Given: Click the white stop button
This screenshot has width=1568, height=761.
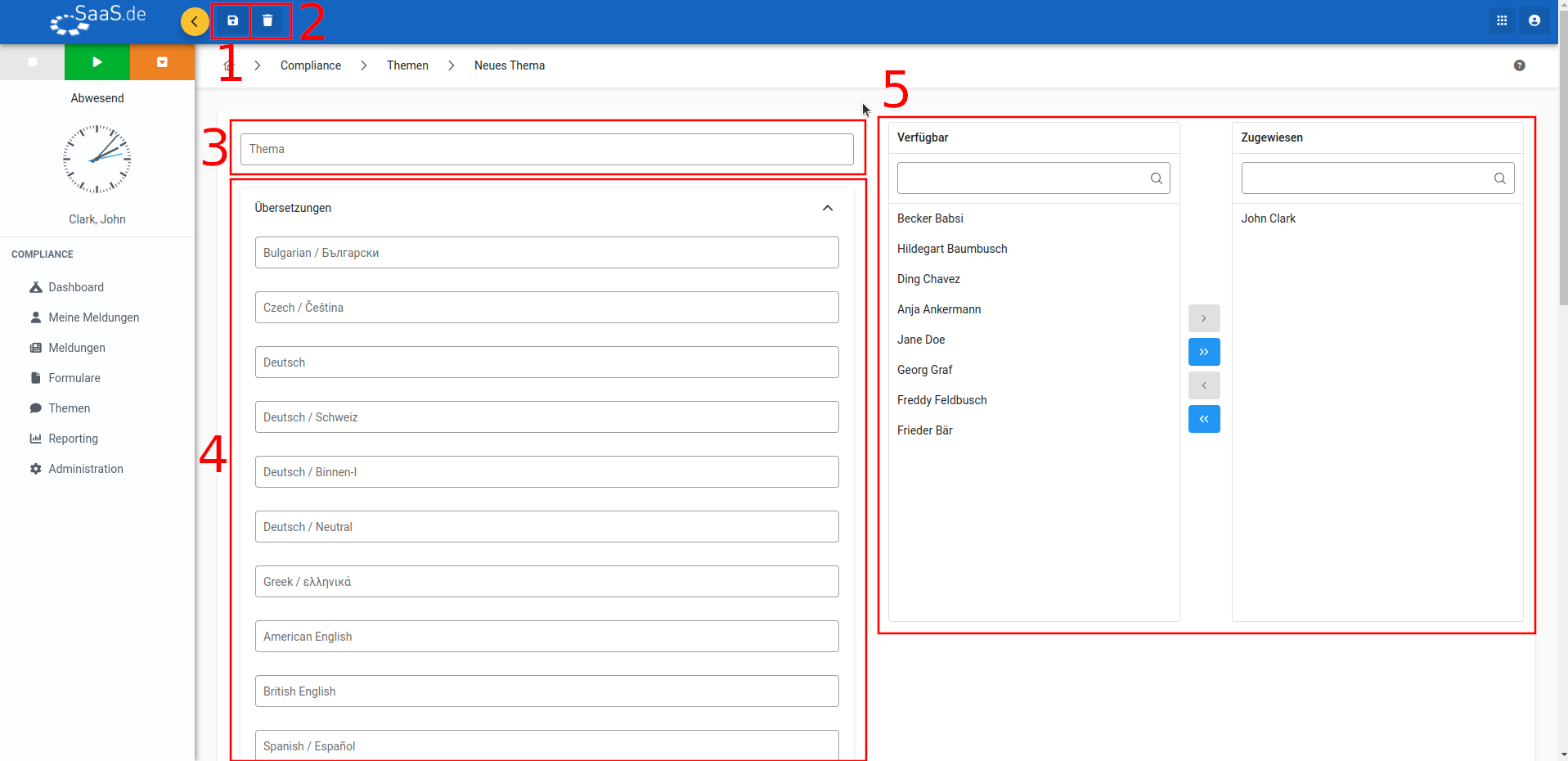Looking at the screenshot, I should point(32,62).
